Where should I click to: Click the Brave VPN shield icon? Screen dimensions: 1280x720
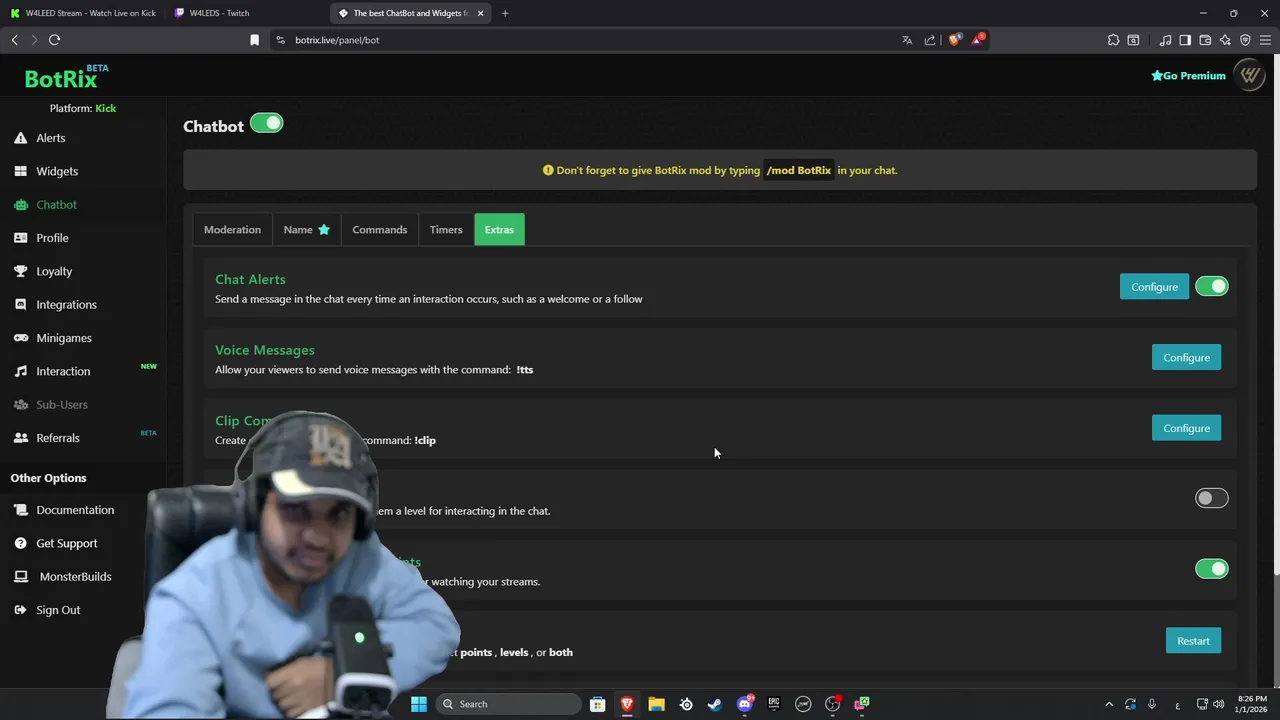[1245, 40]
